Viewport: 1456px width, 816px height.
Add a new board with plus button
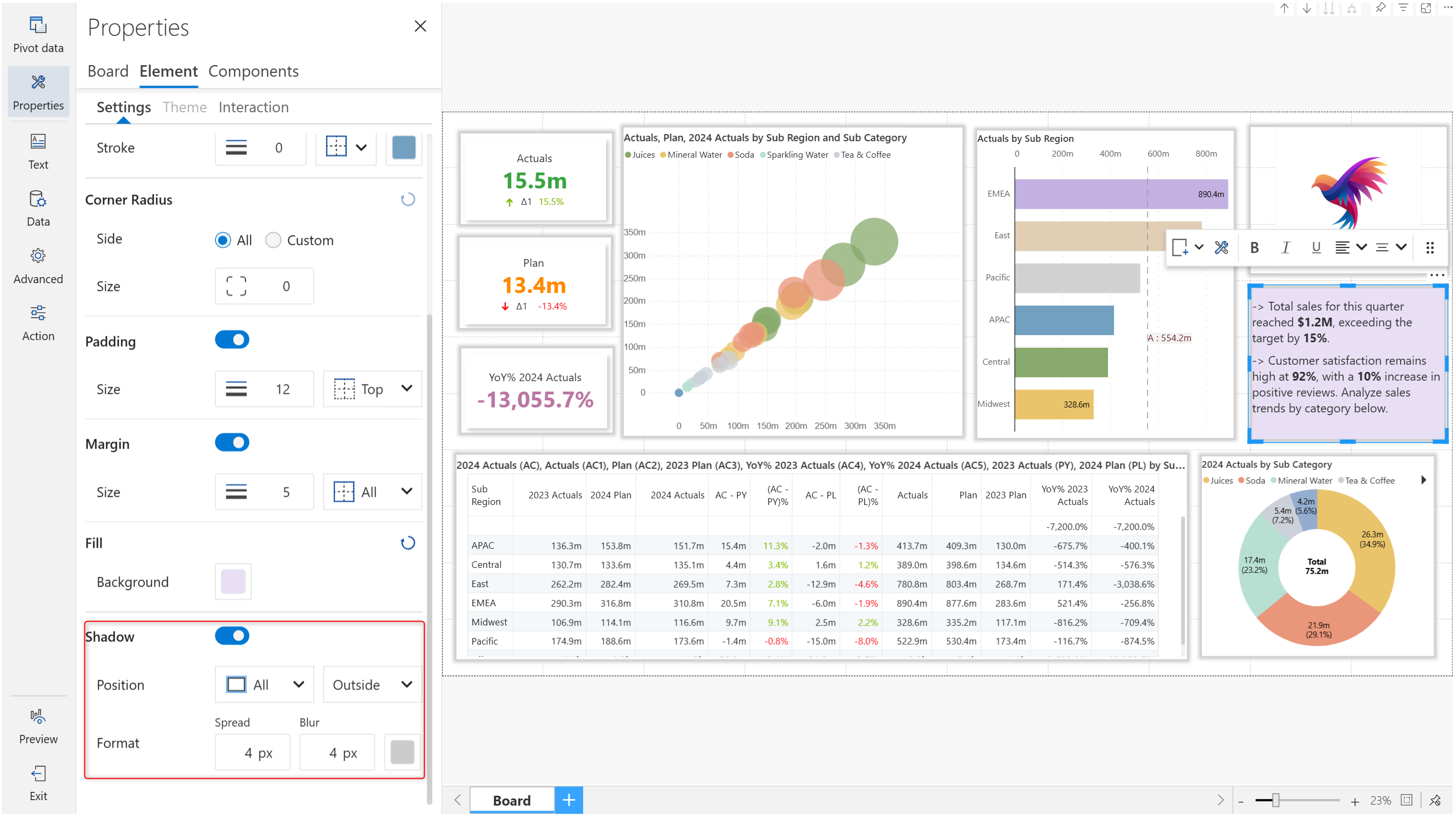pyautogui.click(x=569, y=800)
